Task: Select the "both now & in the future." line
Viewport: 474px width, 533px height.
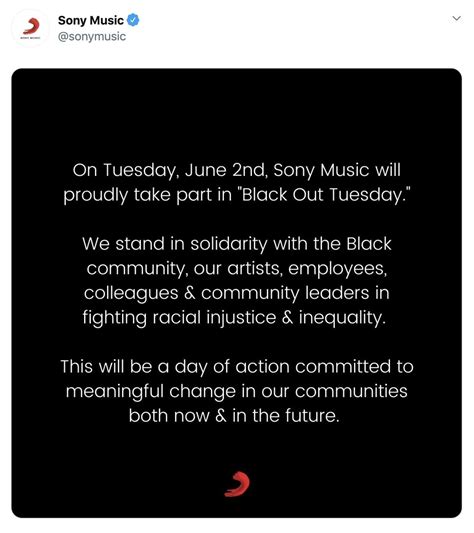Action: (x=234, y=416)
